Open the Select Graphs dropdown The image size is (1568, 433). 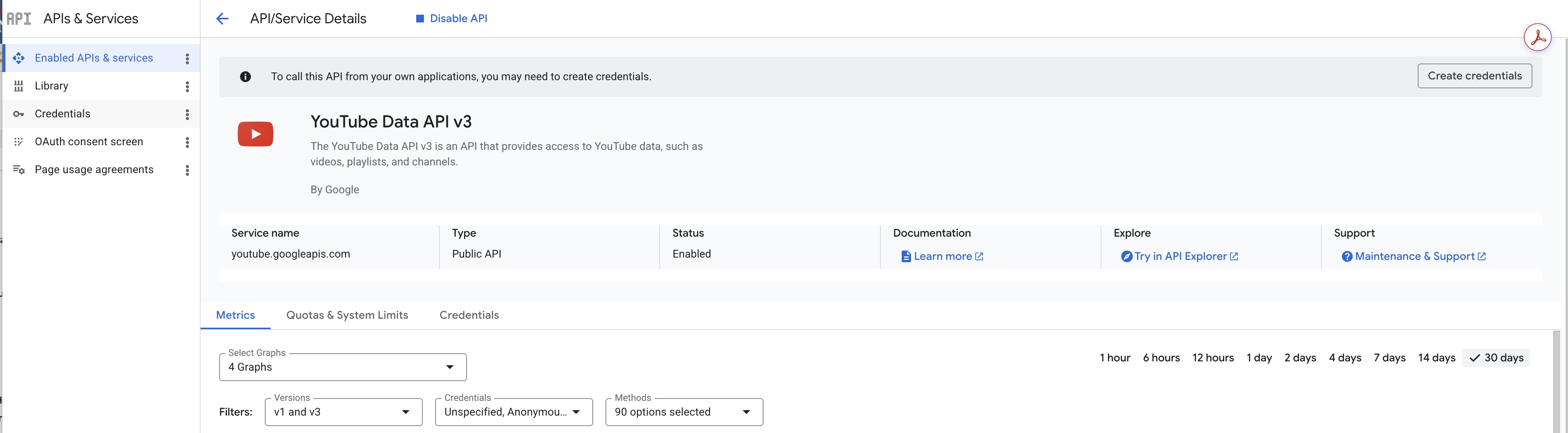pyautogui.click(x=343, y=367)
